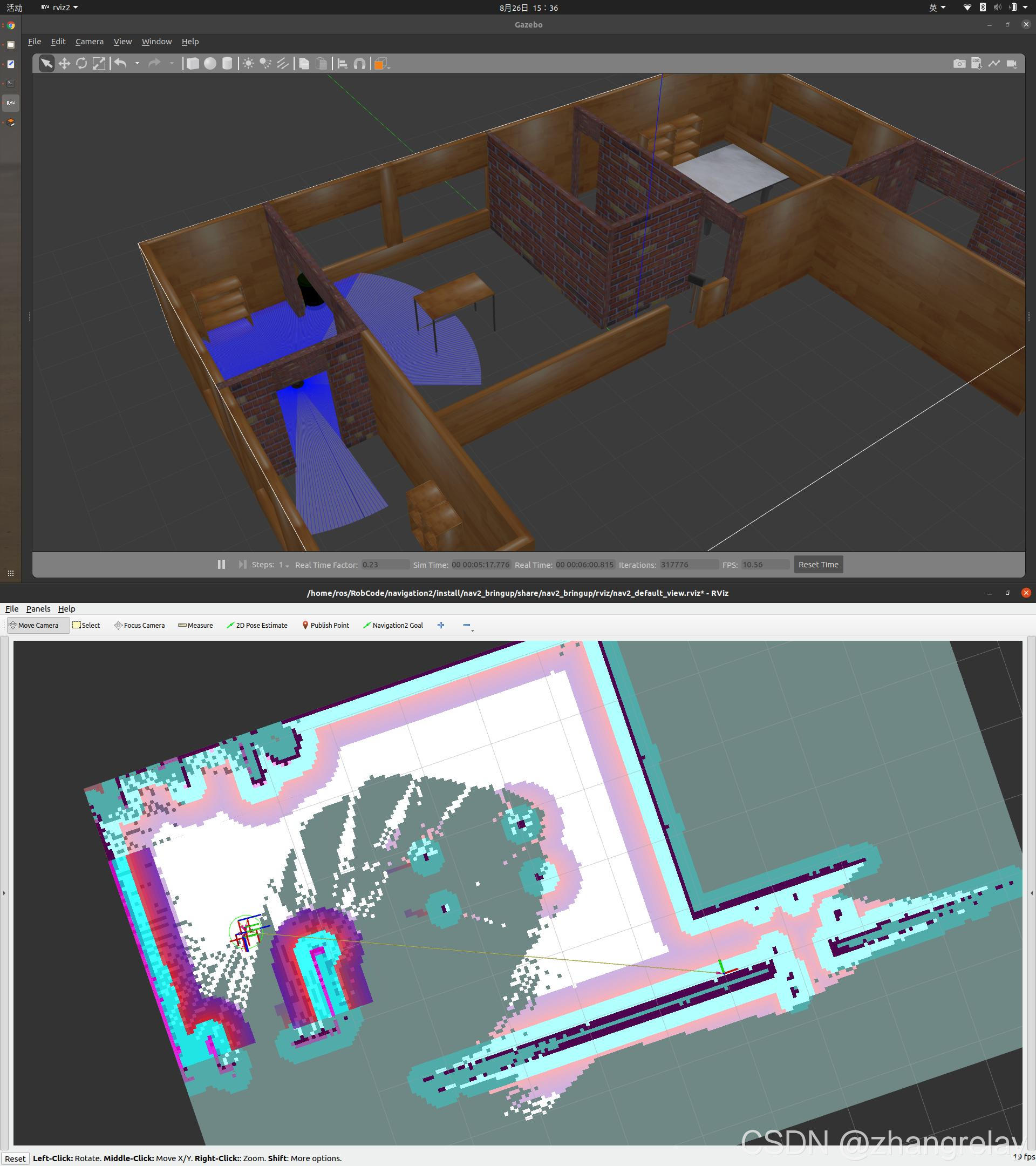Open the RViz Panels menu

(x=38, y=609)
